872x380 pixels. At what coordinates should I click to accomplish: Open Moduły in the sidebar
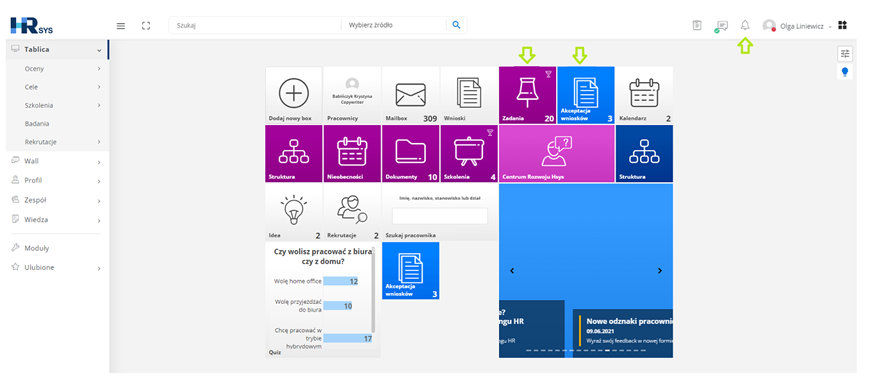coord(37,248)
